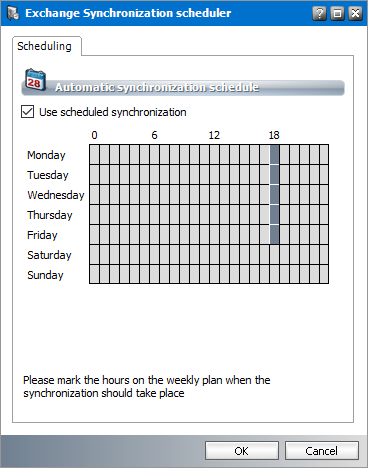
Task: Uncheck Use scheduled synchronization
Action: tap(27, 112)
